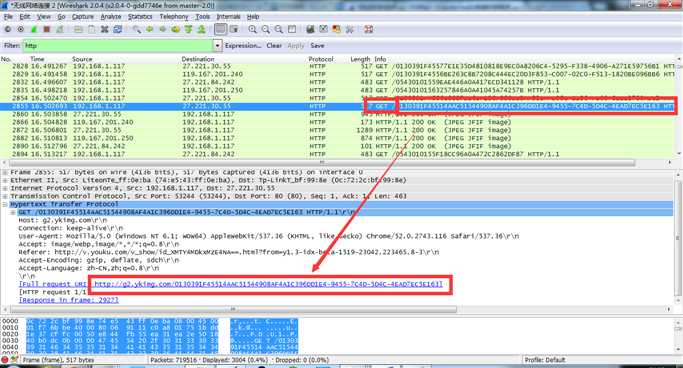Expand the Frame 2855 tree node

(x=5, y=172)
